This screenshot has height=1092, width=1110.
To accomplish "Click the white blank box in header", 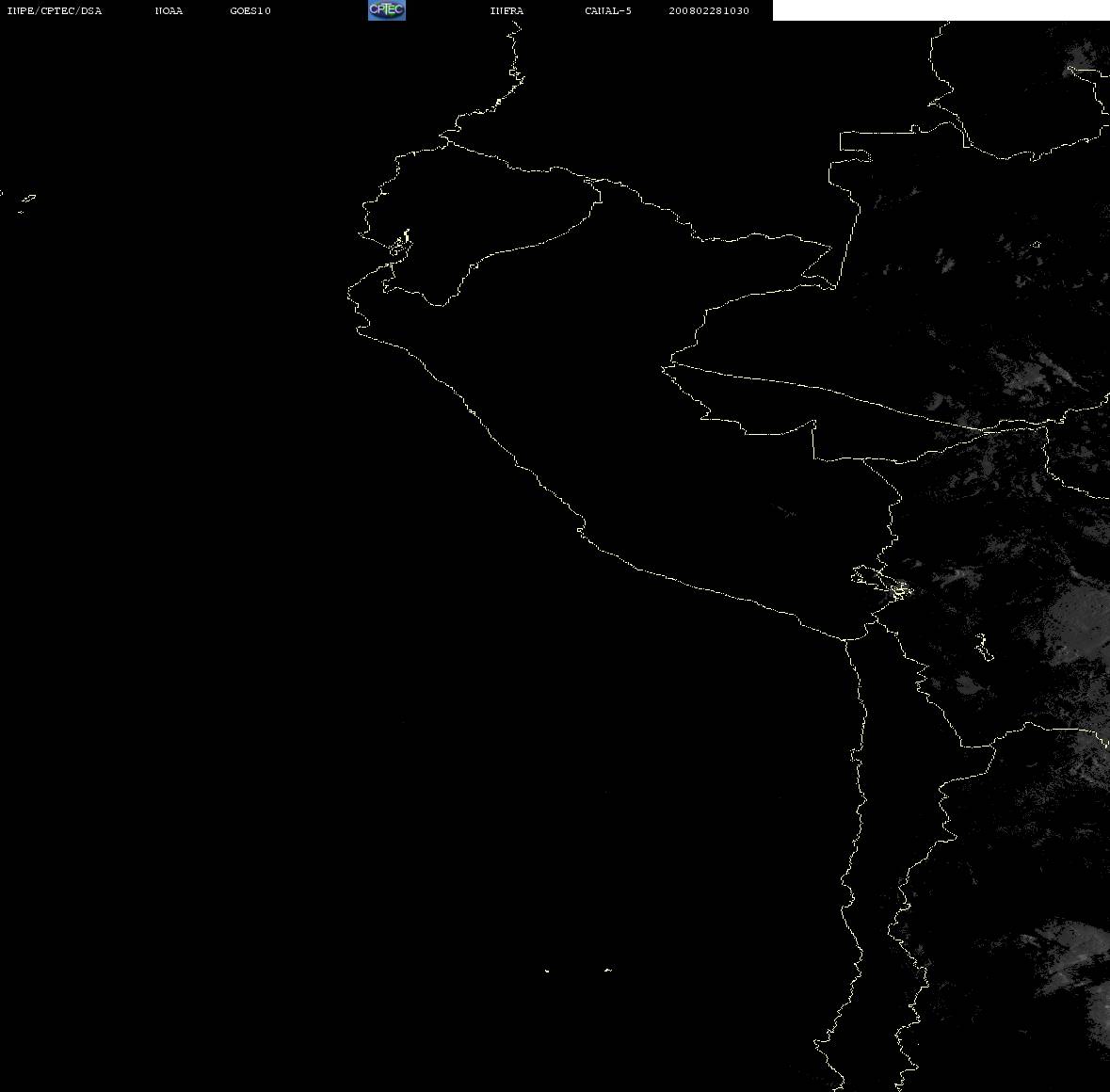I will (x=941, y=10).
